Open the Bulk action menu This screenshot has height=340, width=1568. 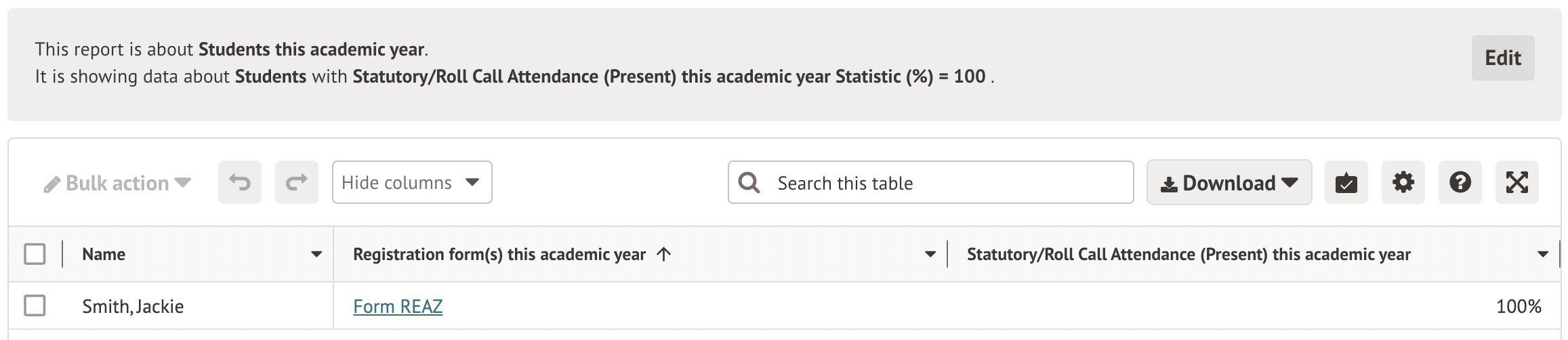(117, 183)
